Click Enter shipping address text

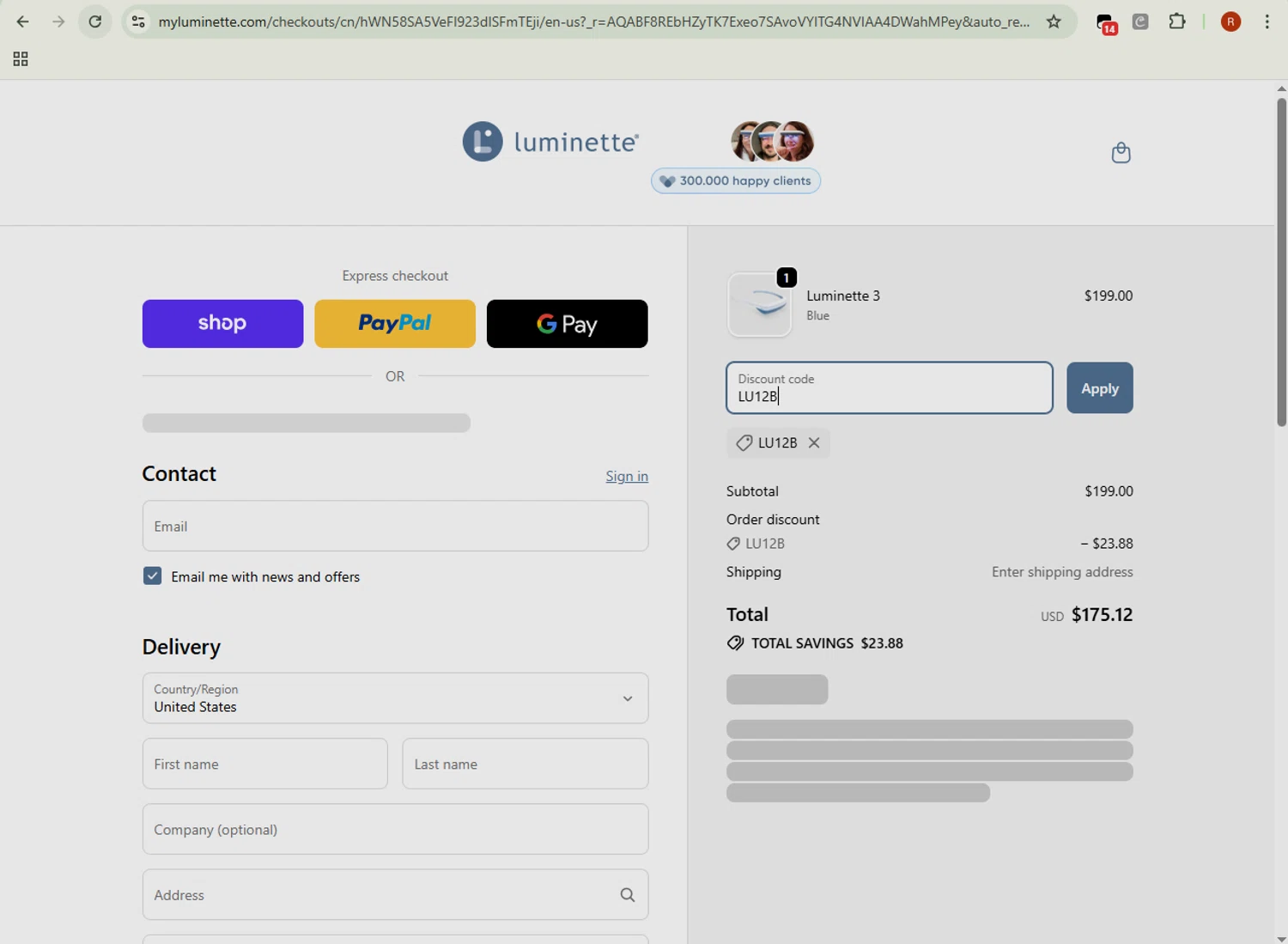1062,572
